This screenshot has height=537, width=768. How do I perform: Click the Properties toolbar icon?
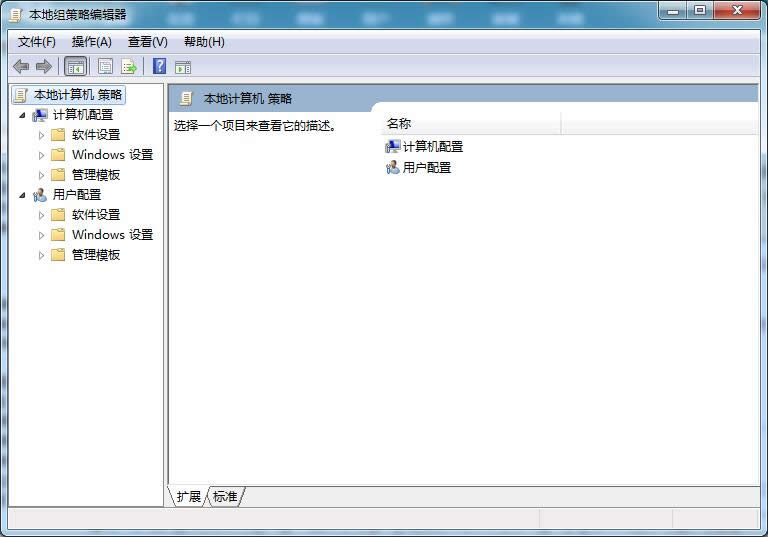[x=105, y=66]
